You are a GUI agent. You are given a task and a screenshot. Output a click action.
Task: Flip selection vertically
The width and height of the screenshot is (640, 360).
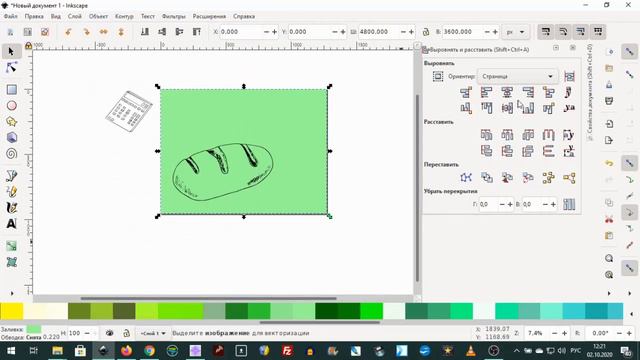tap(121, 32)
